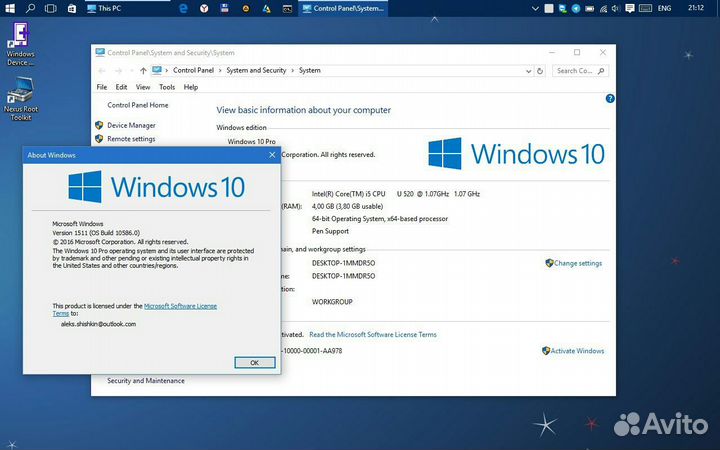Viewport: 720px width, 450px height.
Task: Select the WORKGROUP value
Action: pos(332,302)
